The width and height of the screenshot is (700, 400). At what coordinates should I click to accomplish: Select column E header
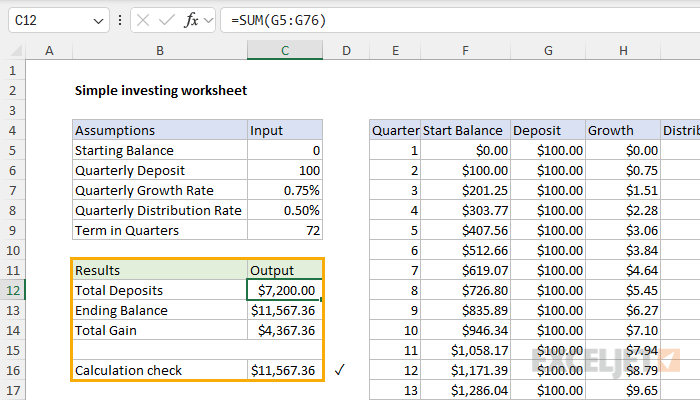point(395,50)
